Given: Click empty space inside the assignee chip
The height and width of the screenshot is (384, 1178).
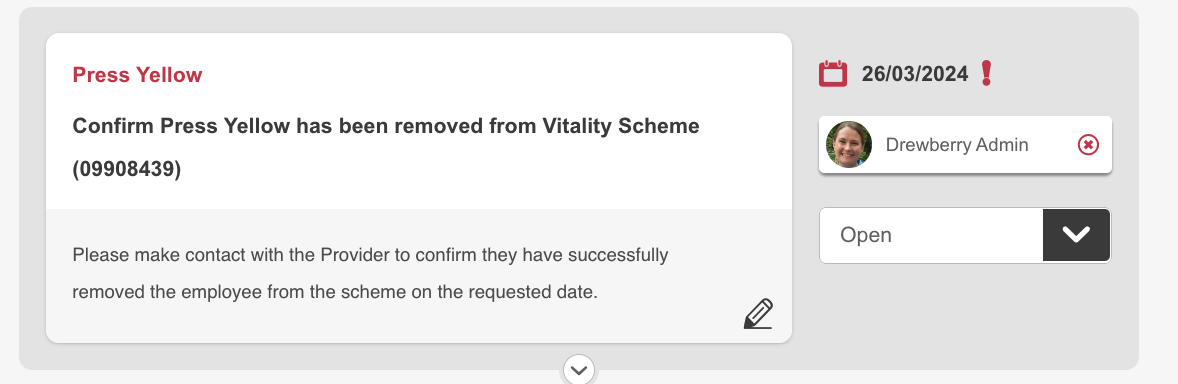Looking at the screenshot, I should pyautogui.click(x=1052, y=144).
